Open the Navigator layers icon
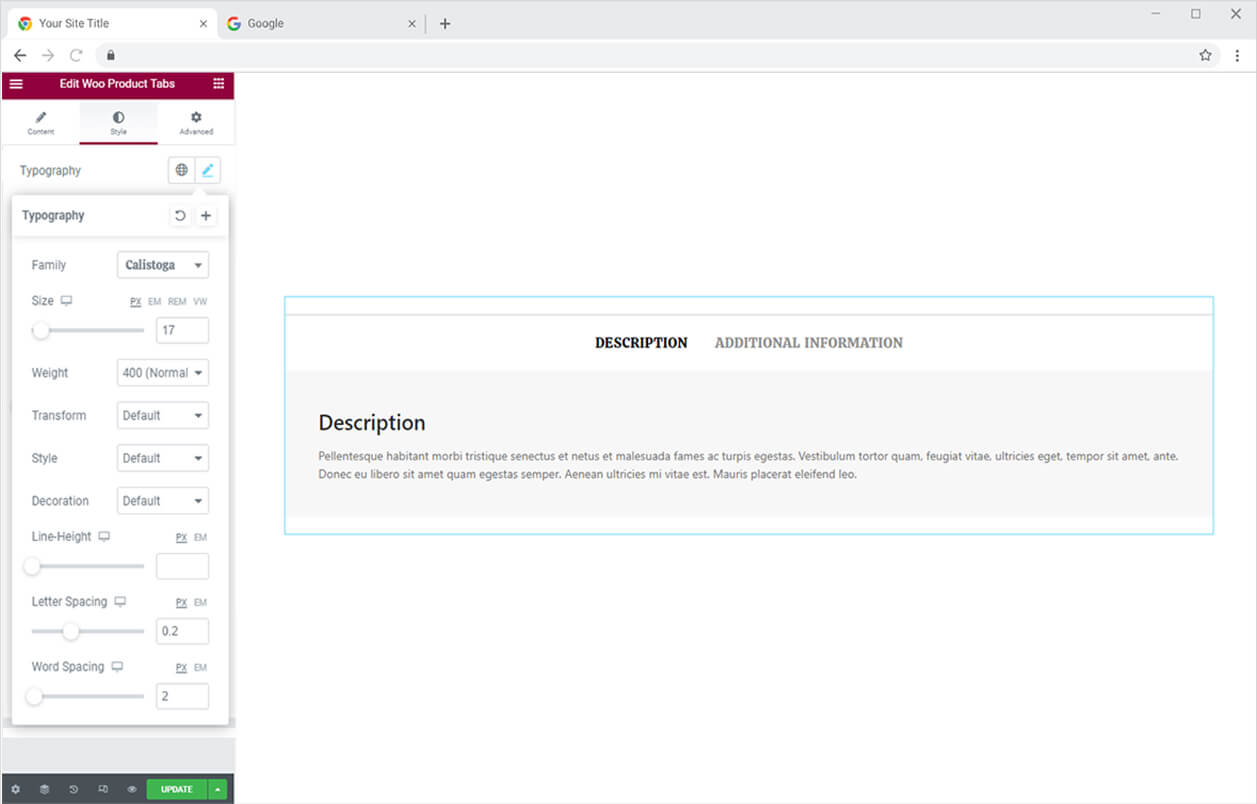 click(44, 789)
